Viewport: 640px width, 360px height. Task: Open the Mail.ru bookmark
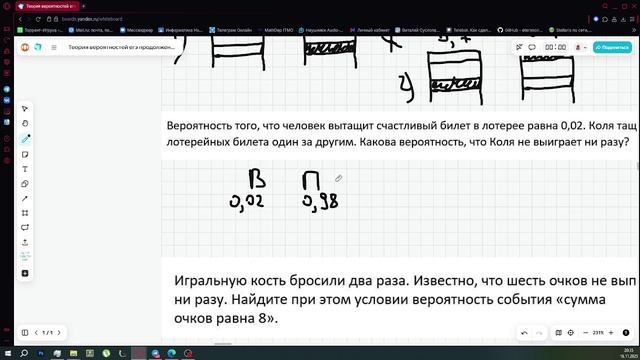click(x=91, y=30)
